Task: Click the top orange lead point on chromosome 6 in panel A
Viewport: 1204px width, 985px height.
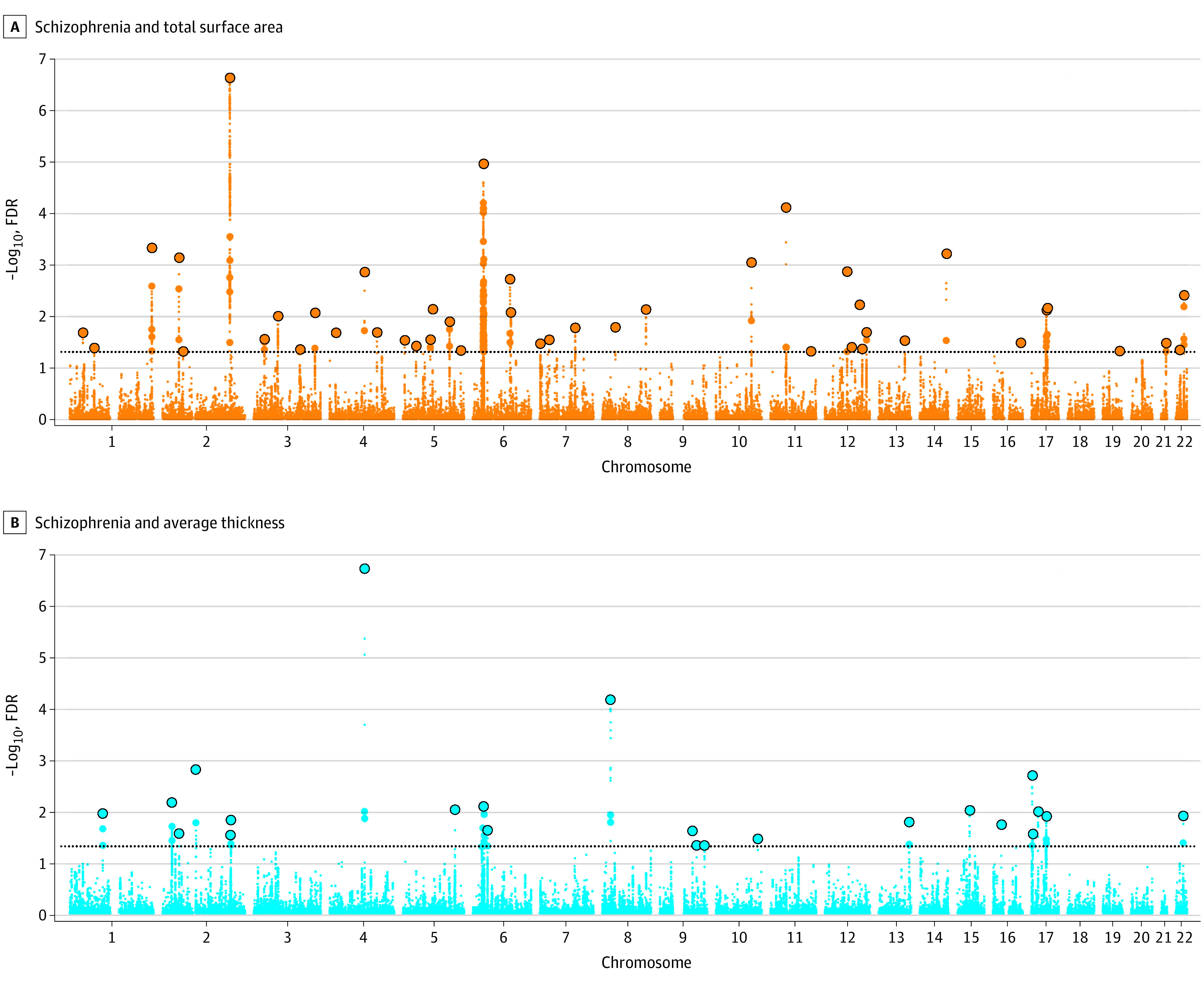Action: point(483,163)
